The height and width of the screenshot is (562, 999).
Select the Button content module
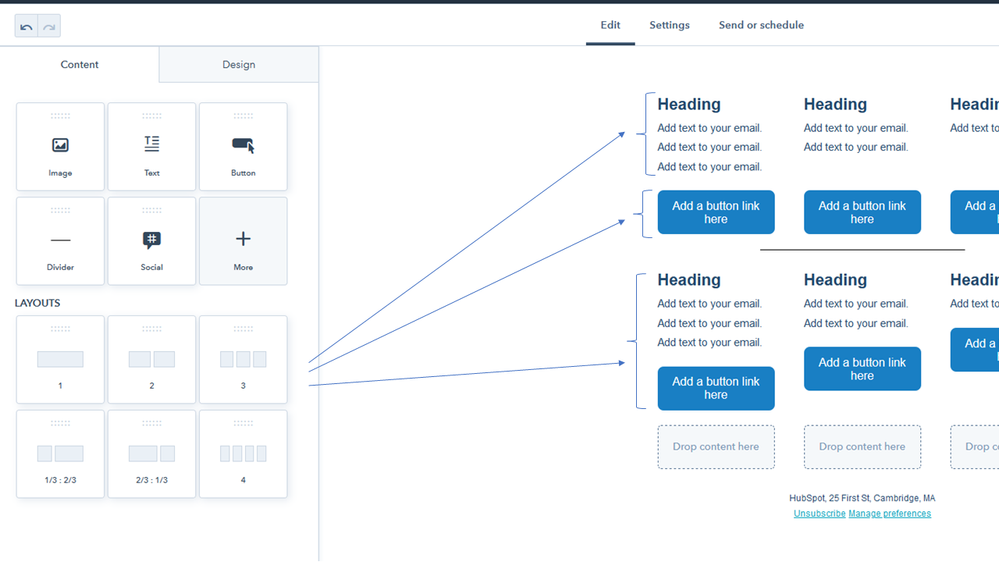(243, 147)
